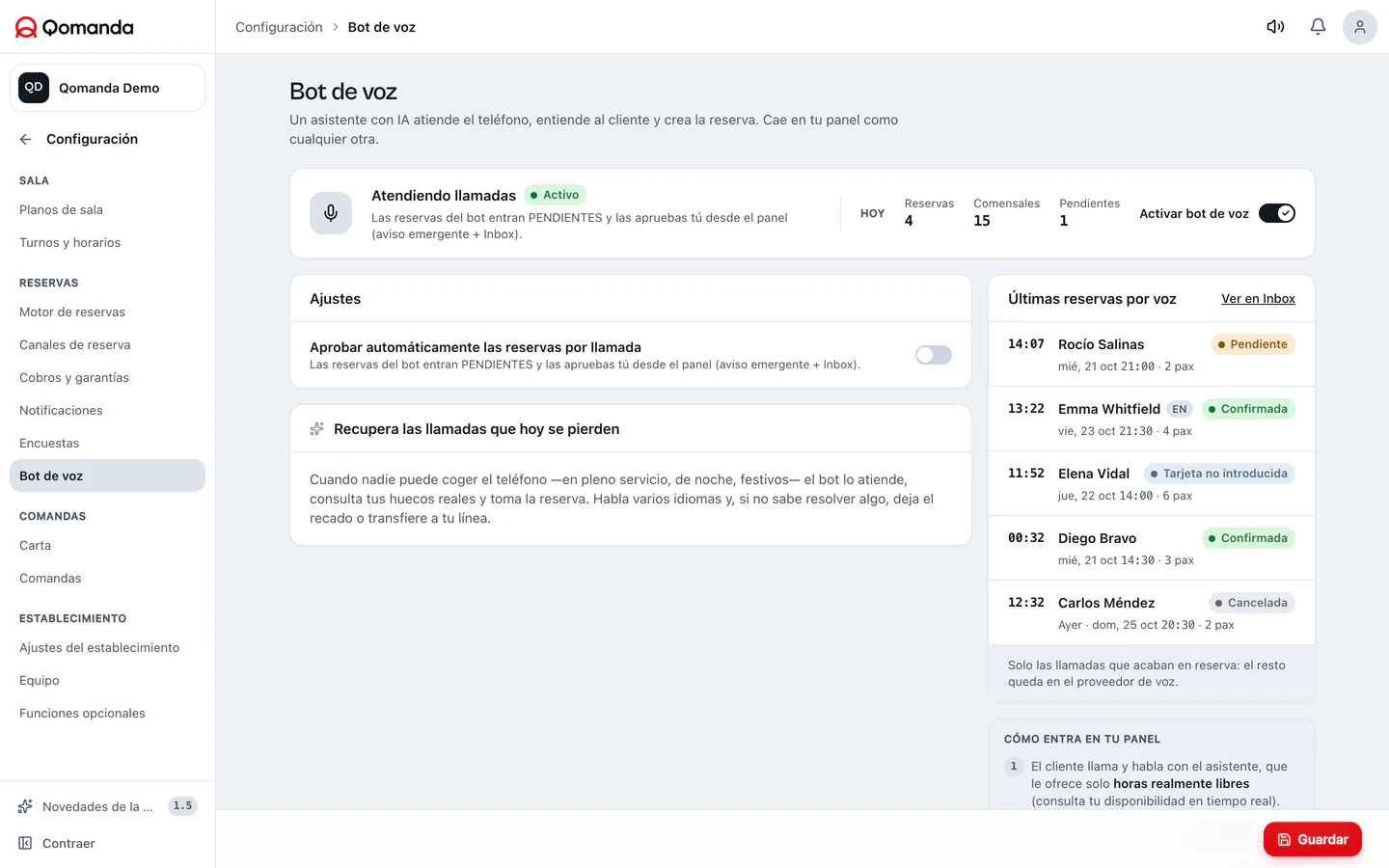Viewport: 1389px width, 868px height.
Task: Disable the Activar bot de voz switch
Action: [x=1277, y=213]
